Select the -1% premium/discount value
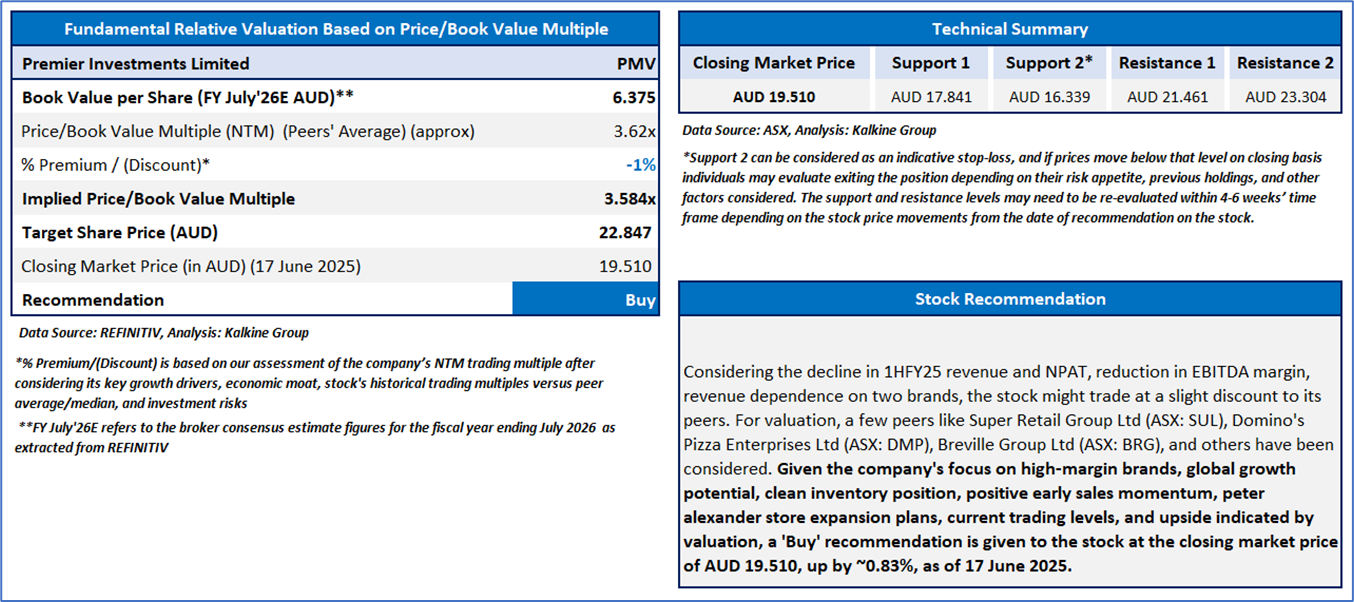Image resolution: width=1354 pixels, height=602 pixels. click(641, 165)
